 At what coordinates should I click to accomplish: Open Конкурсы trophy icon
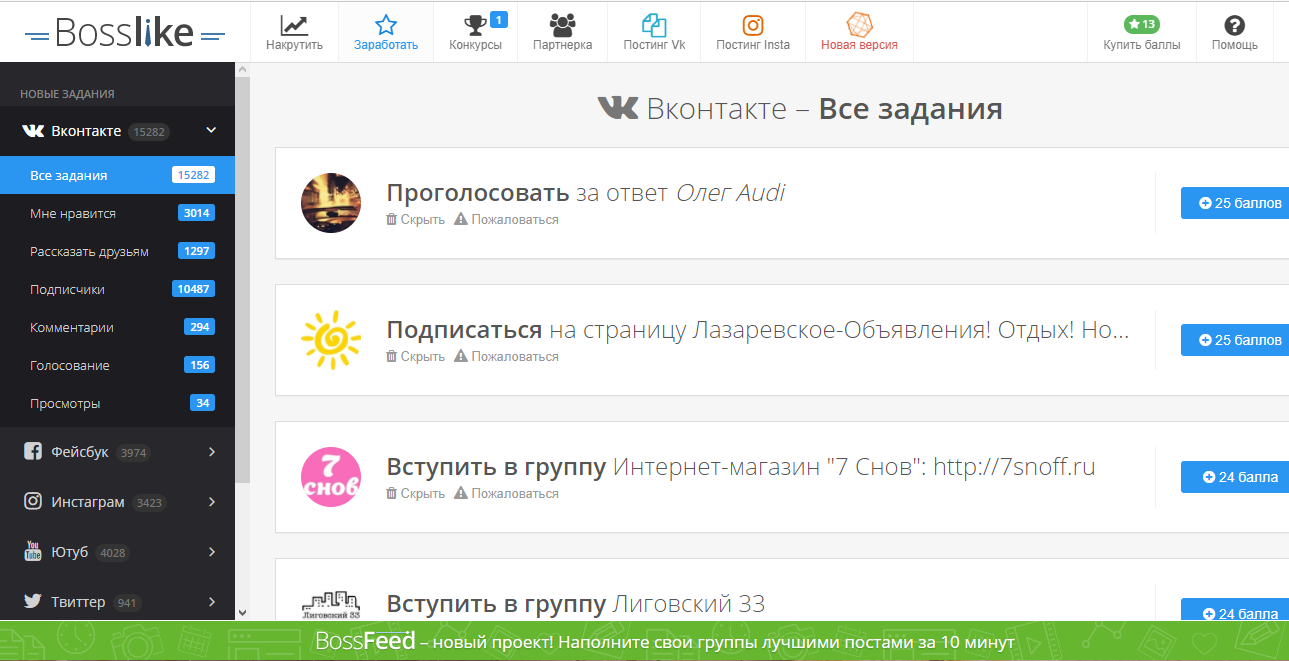coord(475,25)
